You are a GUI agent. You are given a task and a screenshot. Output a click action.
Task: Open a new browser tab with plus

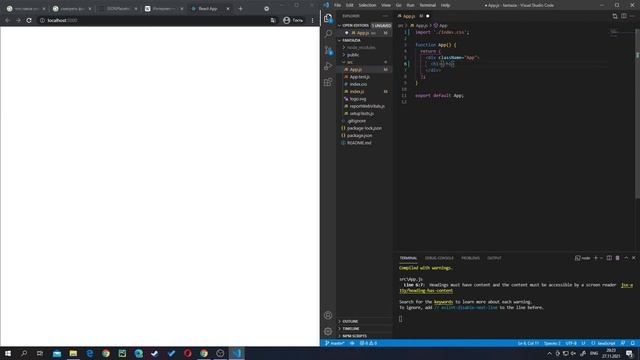(240, 9)
